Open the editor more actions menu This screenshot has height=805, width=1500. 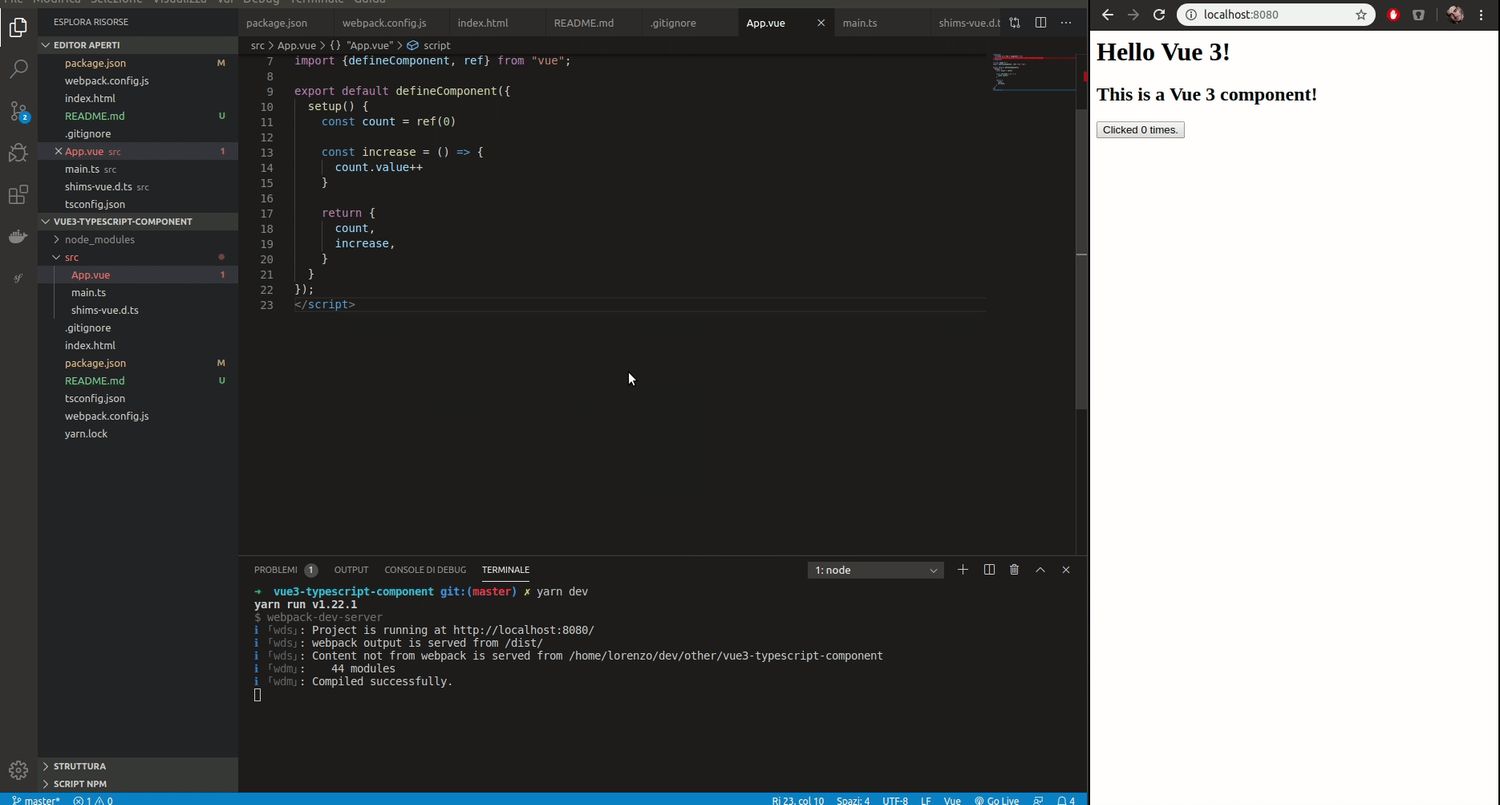pos(1065,23)
